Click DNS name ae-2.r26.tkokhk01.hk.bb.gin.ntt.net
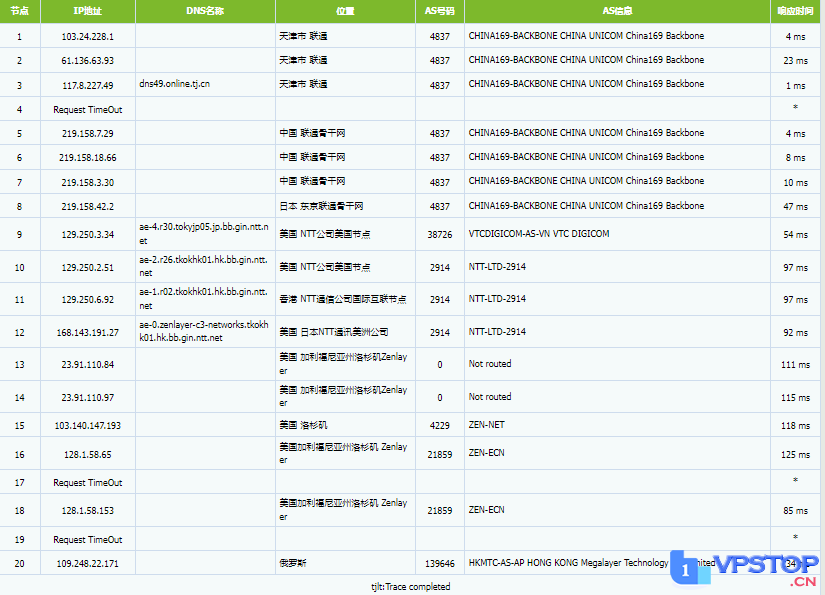Viewport: 825px width, 595px height. click(x=204, y=266)
